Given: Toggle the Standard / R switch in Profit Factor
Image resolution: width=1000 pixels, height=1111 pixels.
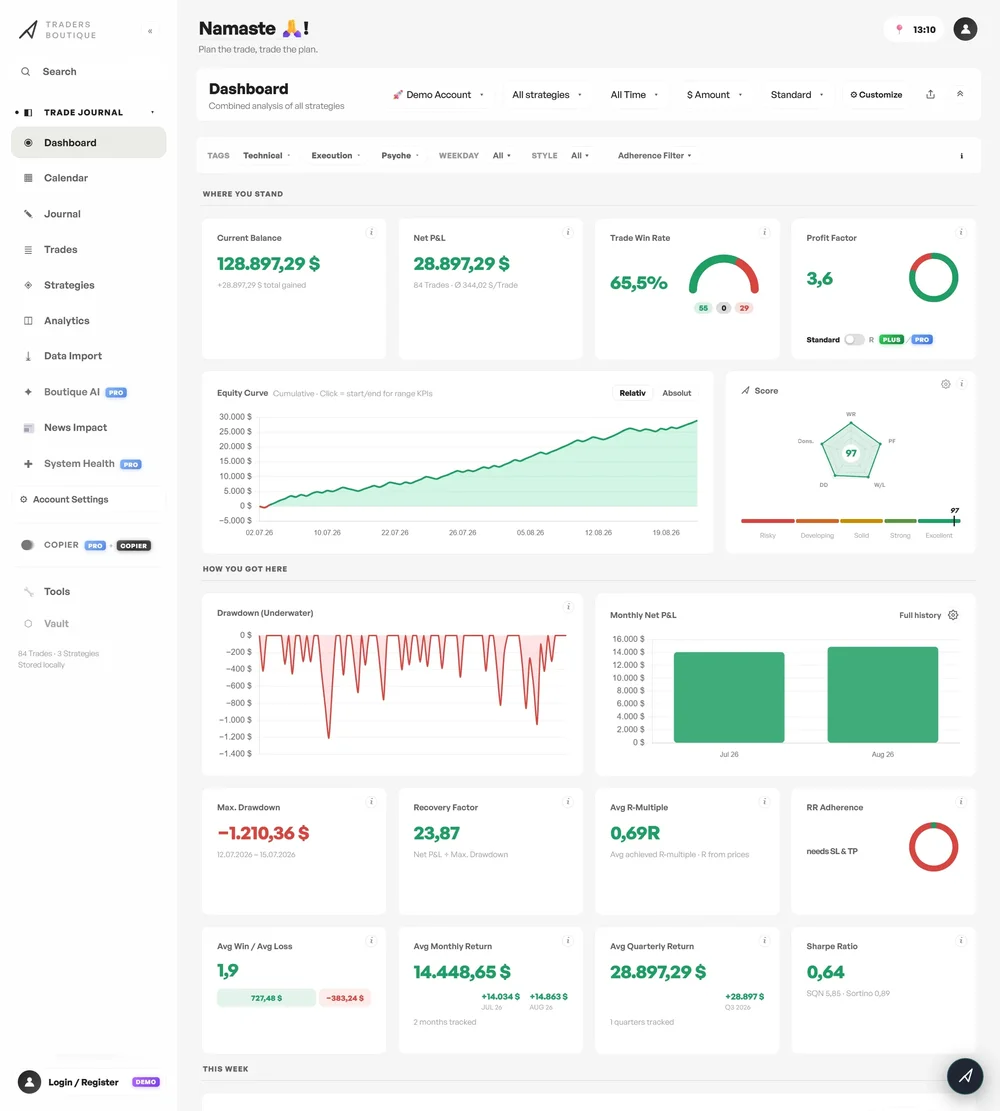Looking at the screenshot, I should tap(854, 340).
